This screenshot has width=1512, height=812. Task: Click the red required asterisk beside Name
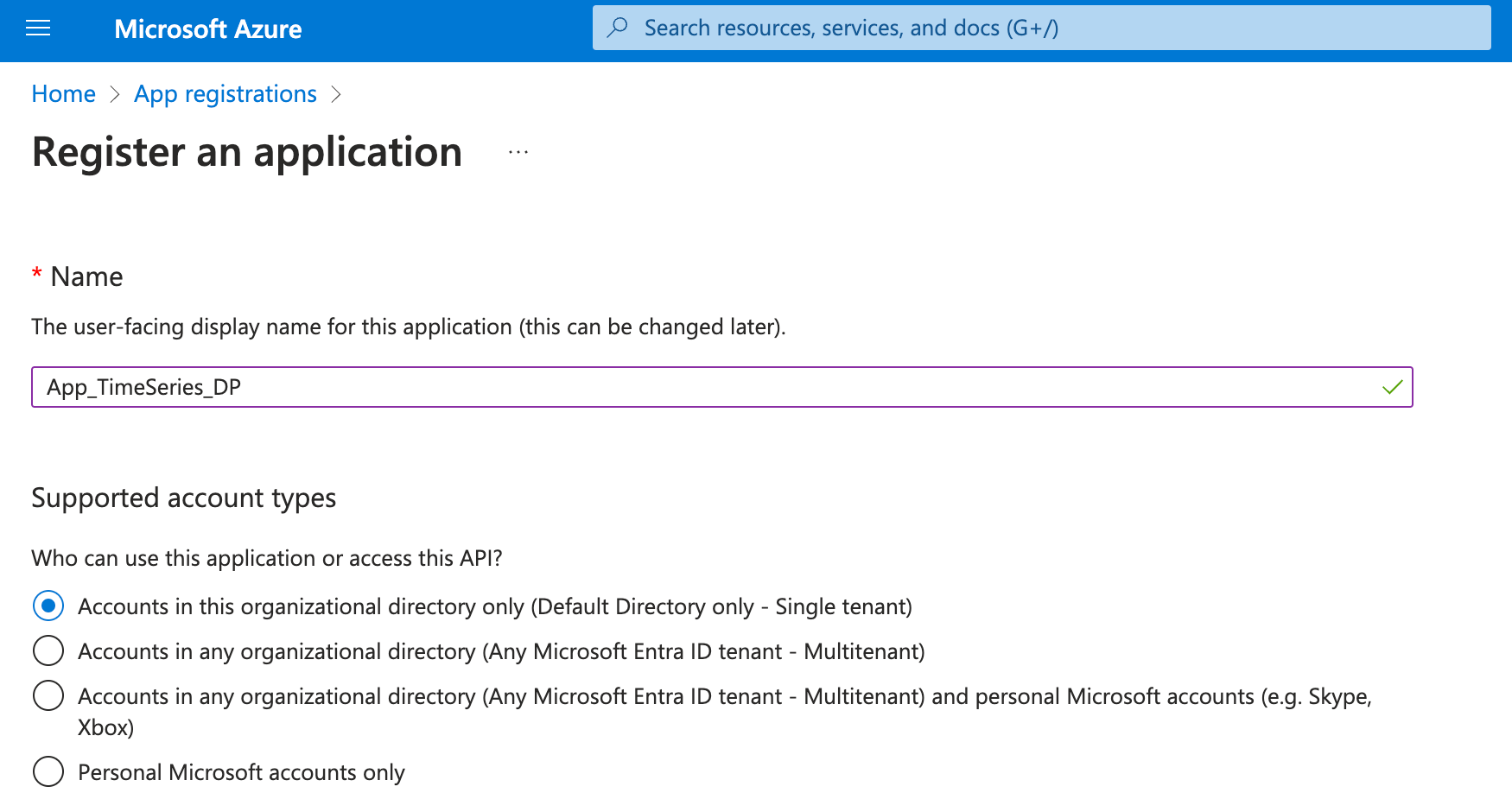coord(37,275)
